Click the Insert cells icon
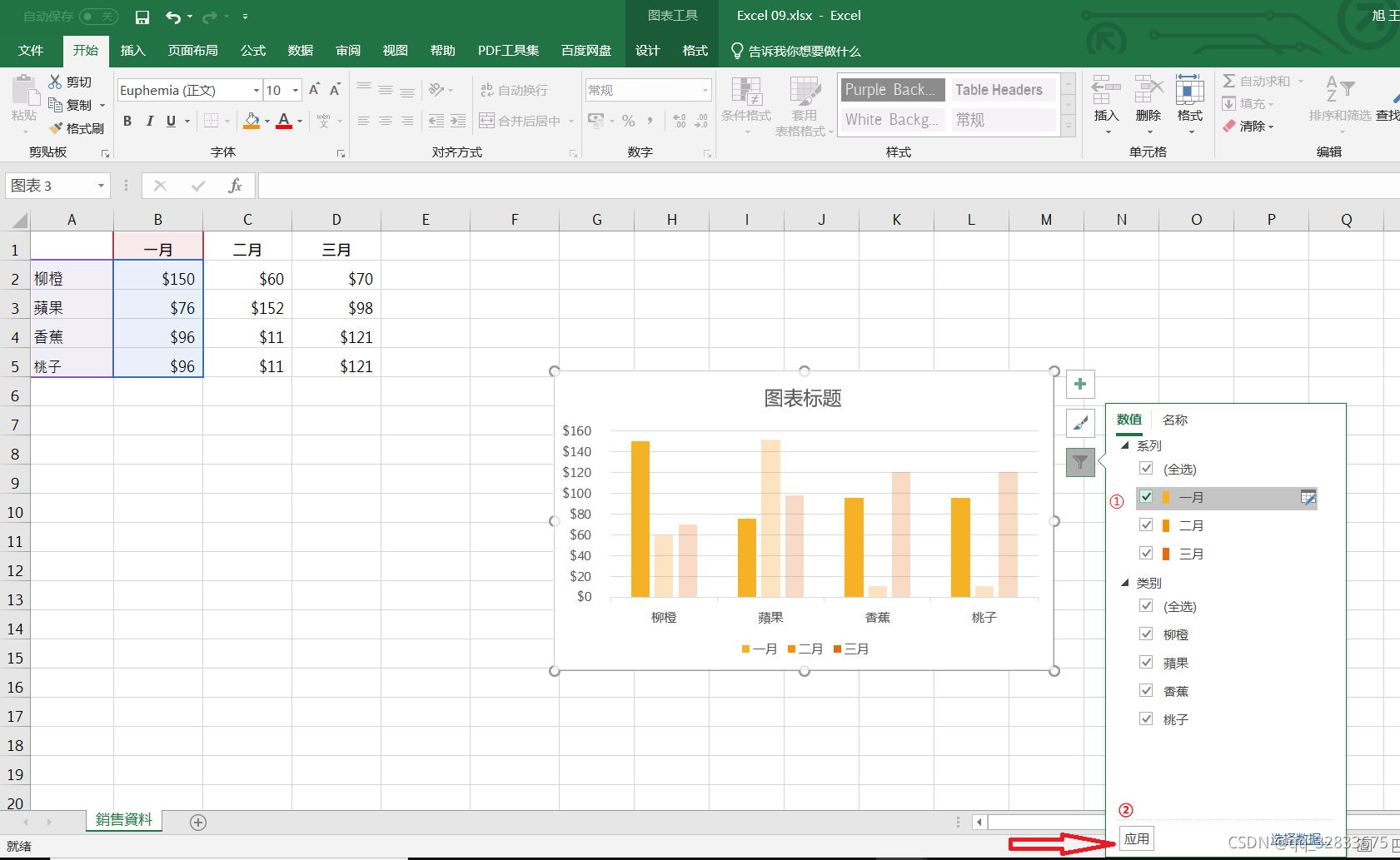The width and height of the screenshot is (1400, 860). click(x=1105, y=88)
